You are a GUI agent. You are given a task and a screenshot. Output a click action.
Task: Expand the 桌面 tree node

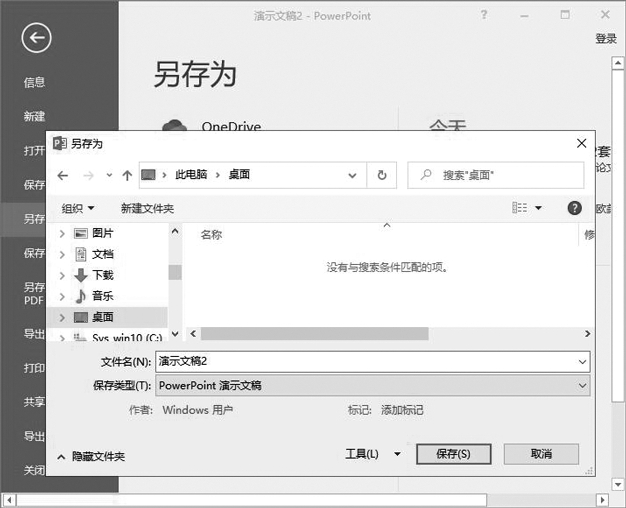pos(62,318)
